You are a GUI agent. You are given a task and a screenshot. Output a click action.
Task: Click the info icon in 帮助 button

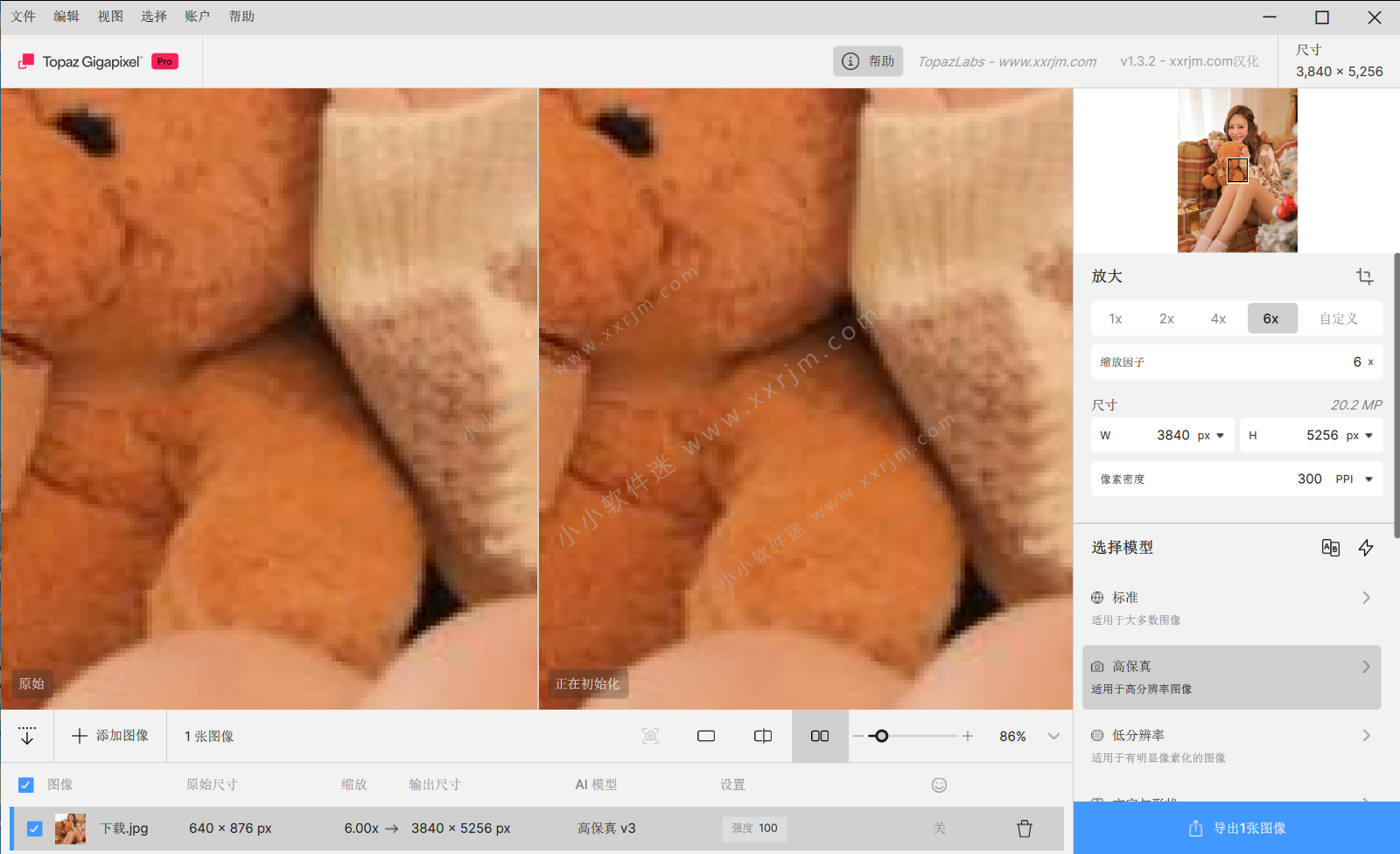coord(850,61)
